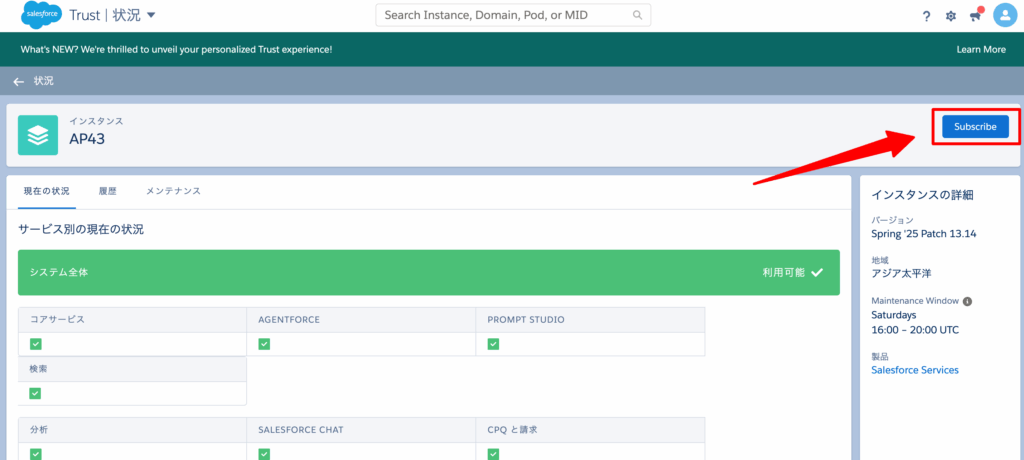Click the Spring '25 Patch 13.14 text
Viewport: 1024px width, 460px height.
[x=923, y=233]
